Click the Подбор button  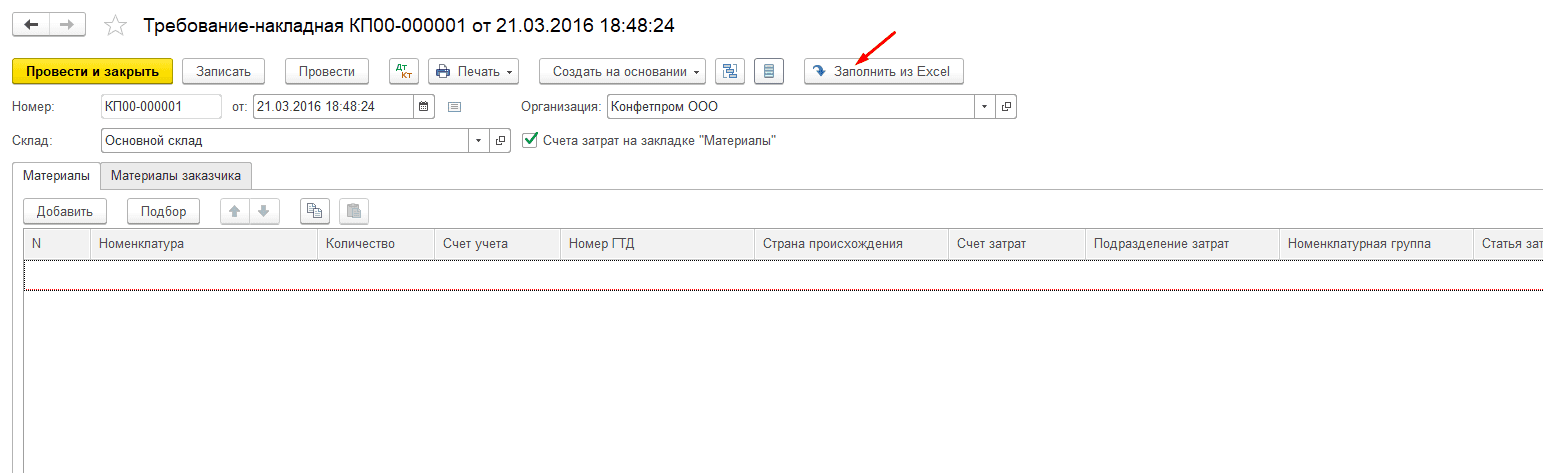point(164,211)
